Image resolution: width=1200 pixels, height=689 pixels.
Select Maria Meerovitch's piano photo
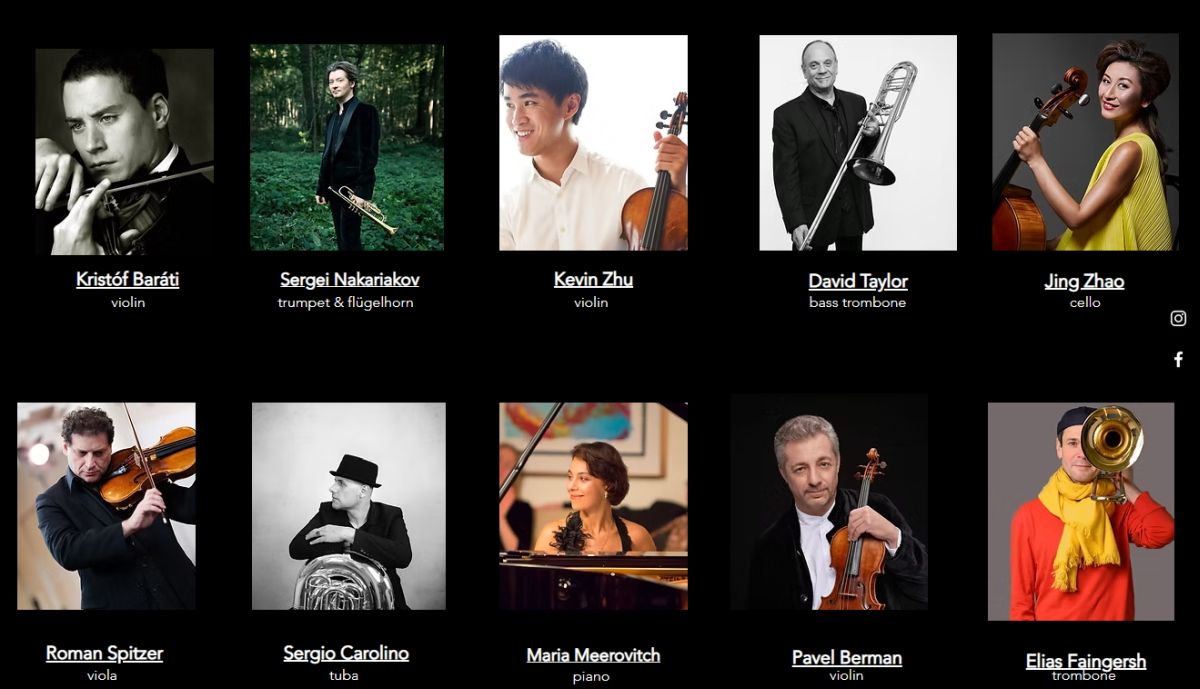(593, 506)
